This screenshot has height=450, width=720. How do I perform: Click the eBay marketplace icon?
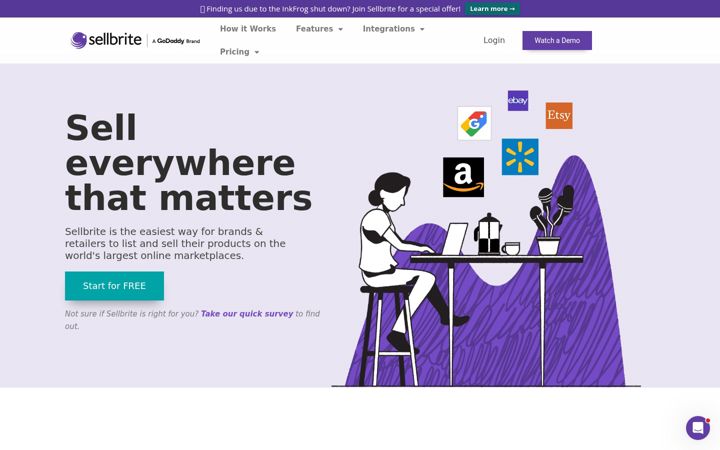pyautogui.click(x=518, y=101)
